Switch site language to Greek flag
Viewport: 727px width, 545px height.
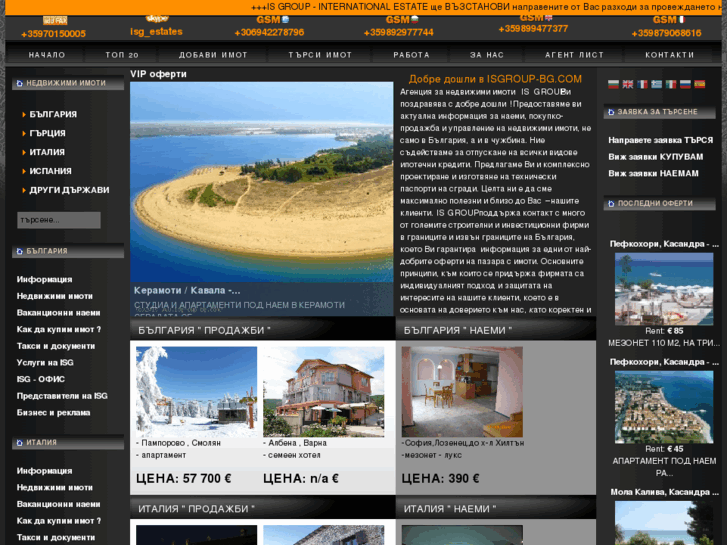pyautogui.click(x=656, y=84)
